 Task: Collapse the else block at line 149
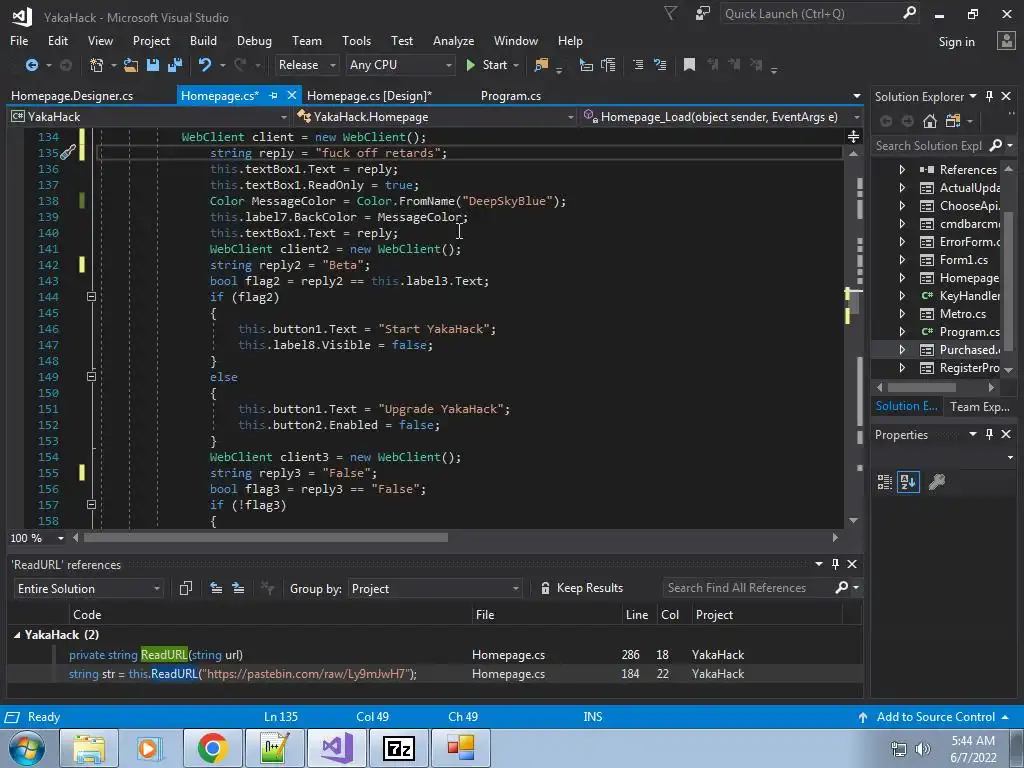click(x=91, y=377)
